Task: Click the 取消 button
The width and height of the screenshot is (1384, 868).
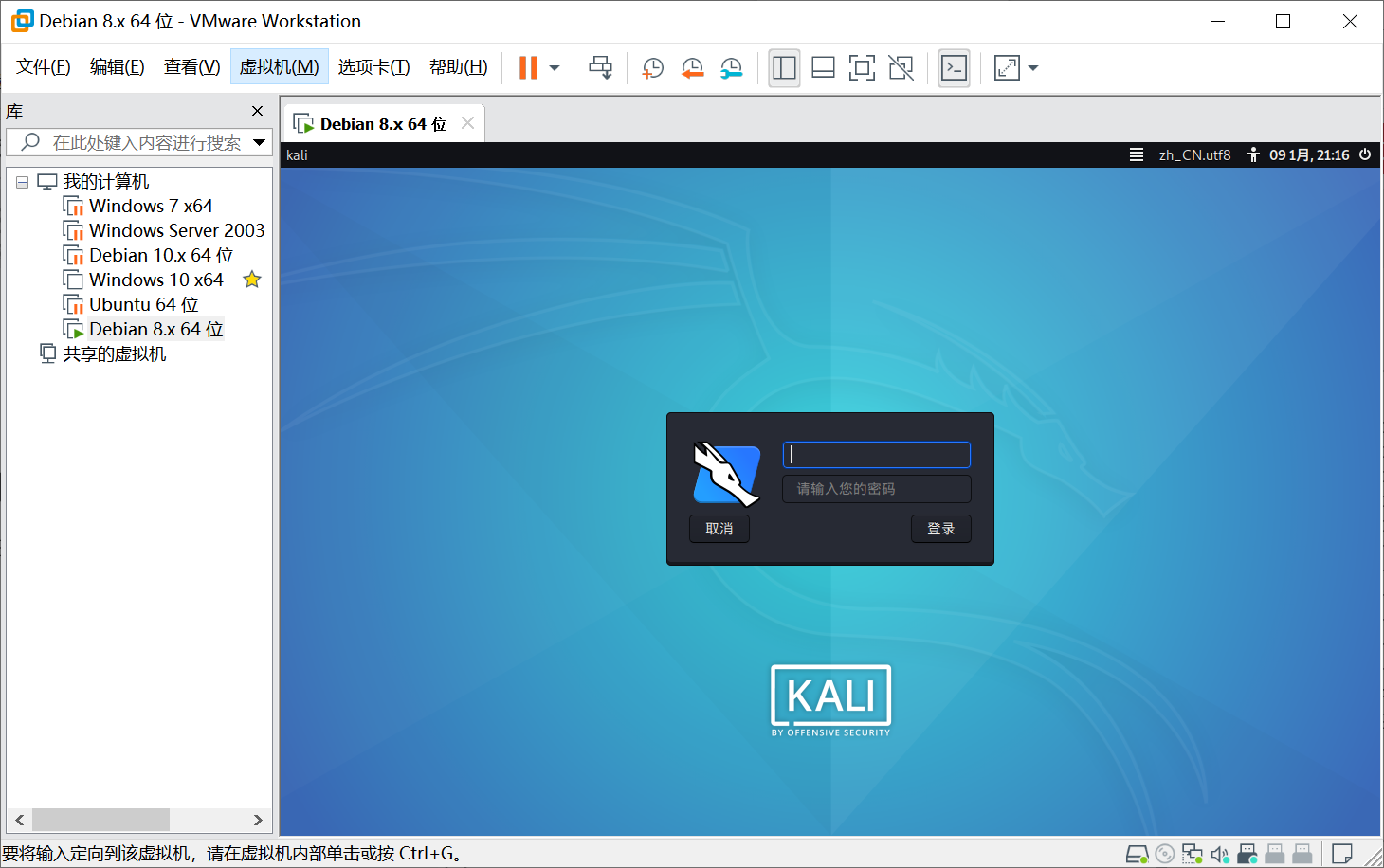Action: pyautogui.click(x=719, y=529)
